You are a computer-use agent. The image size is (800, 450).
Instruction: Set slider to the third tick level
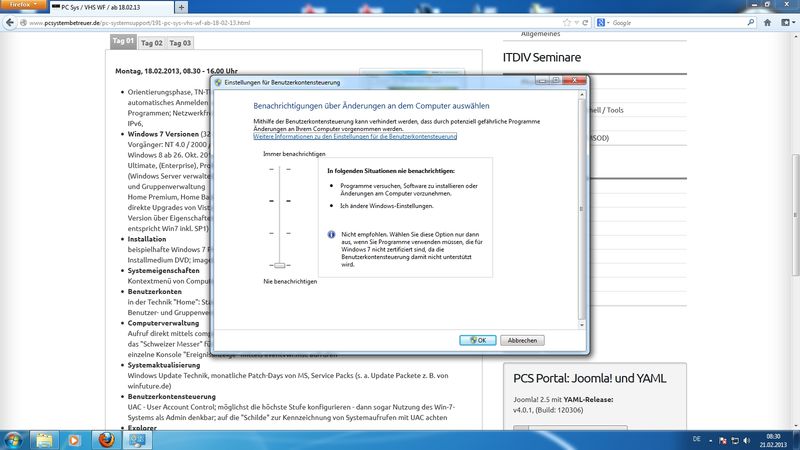[280, 233]
